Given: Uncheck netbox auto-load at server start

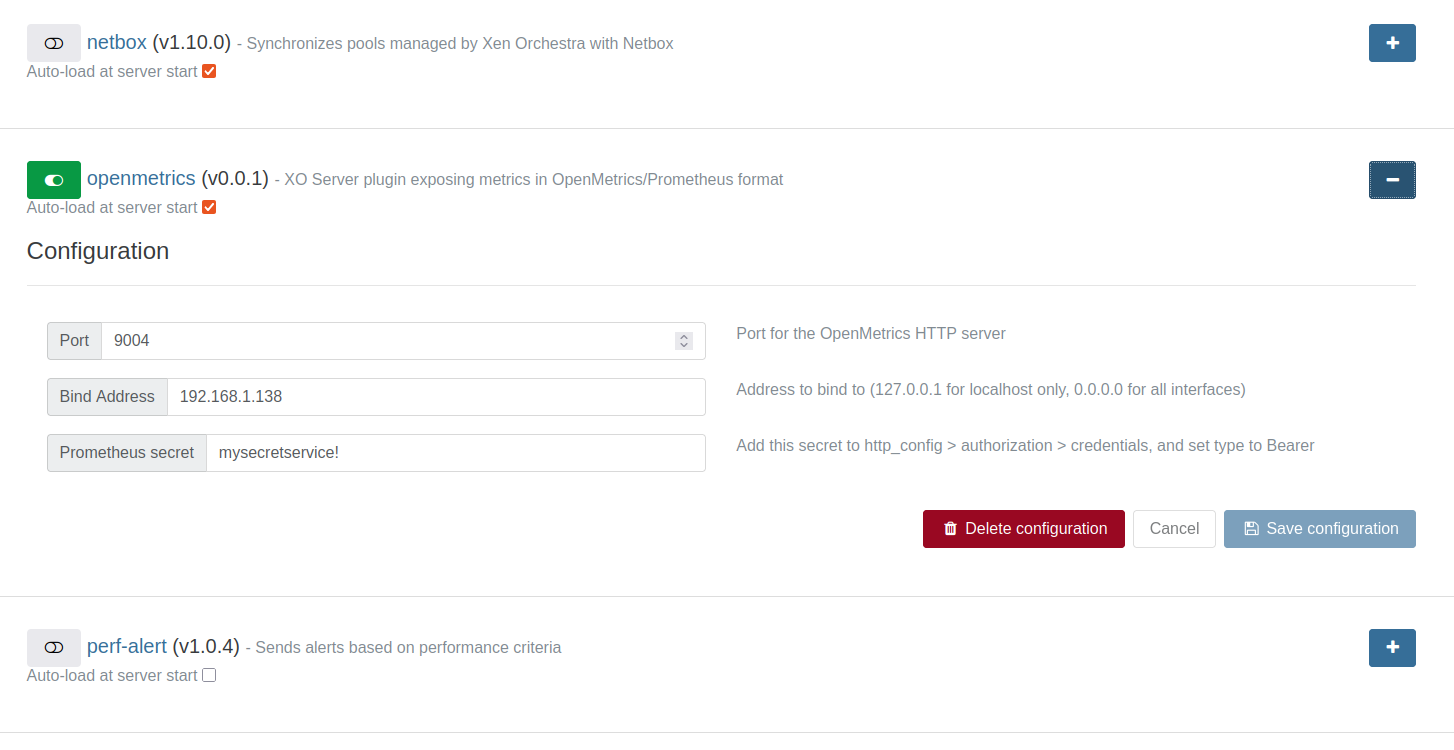Looking at the screenshot, I should pos(209,72).
